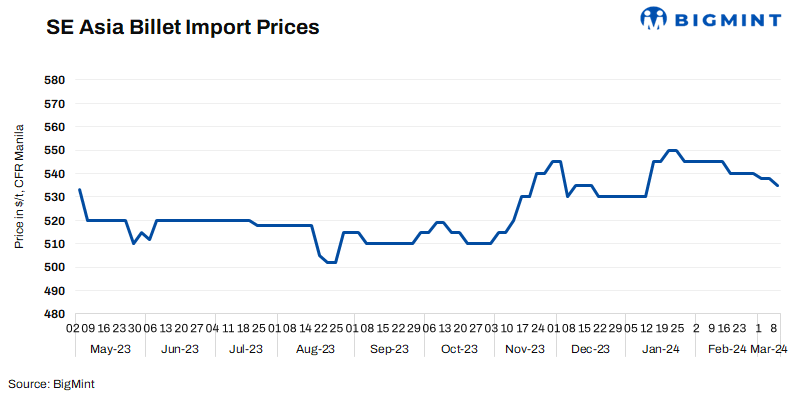This screenshot has width=799, height=401.
Task: Pick the Aug-23 month label
Action: pos(314,349)
